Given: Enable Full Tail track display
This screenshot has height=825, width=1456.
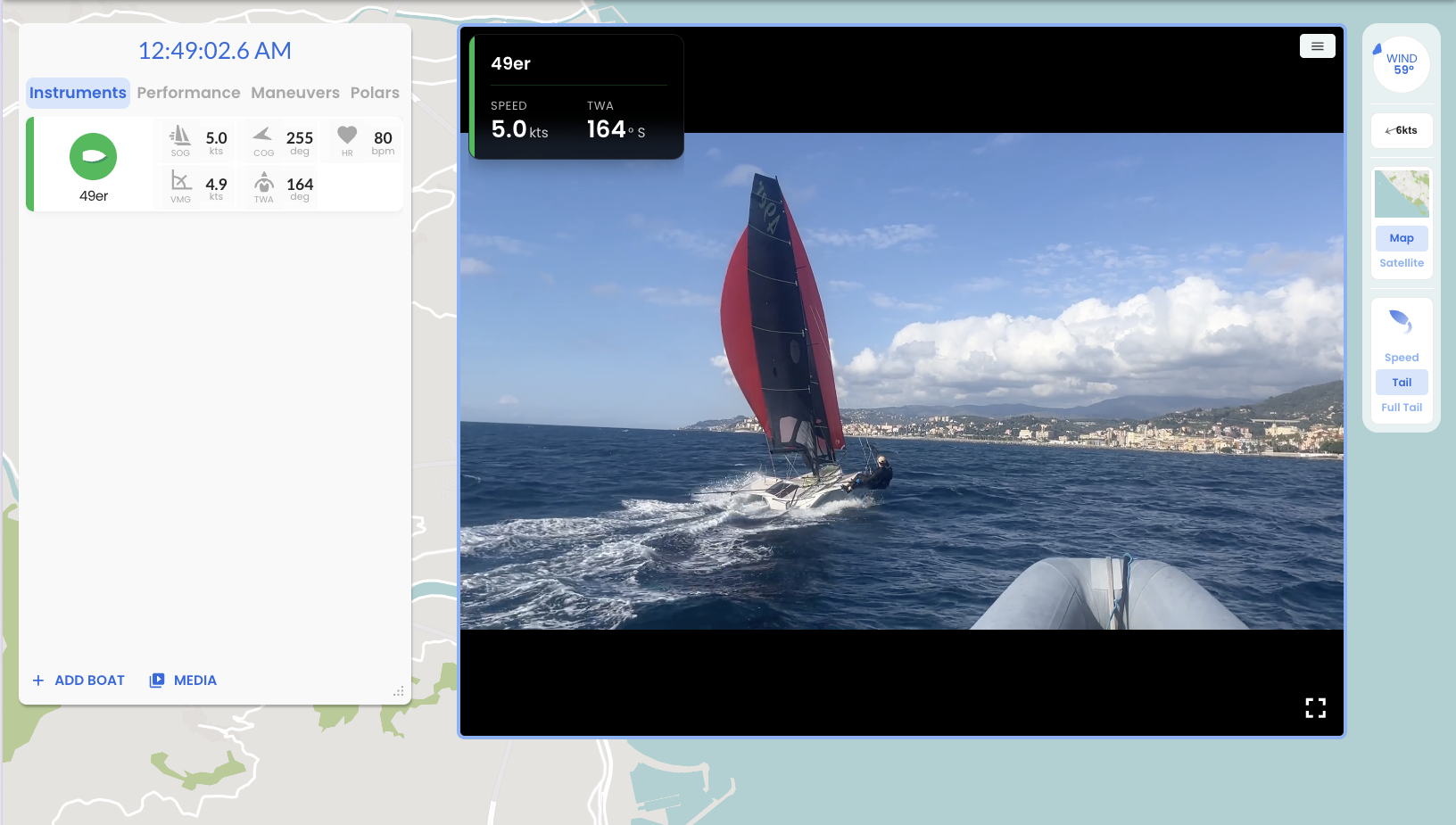Looking at the screenshot, I should point(1401,407).
